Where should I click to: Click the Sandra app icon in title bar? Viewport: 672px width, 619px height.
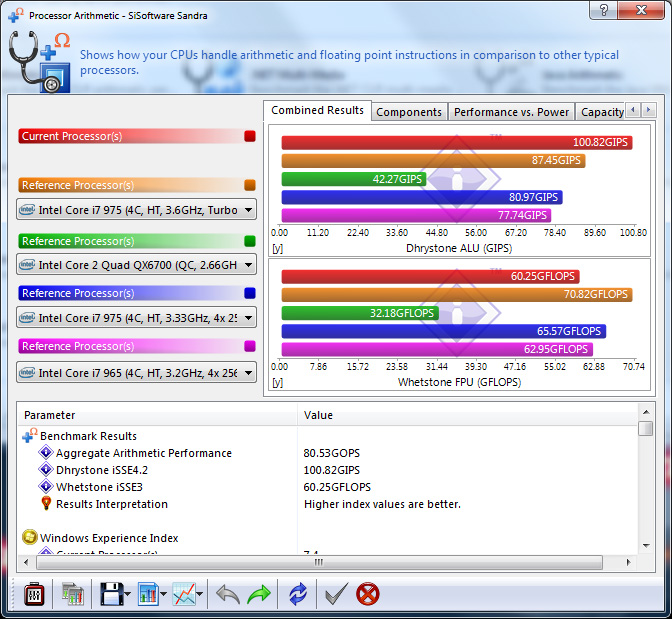pos(15,15)
